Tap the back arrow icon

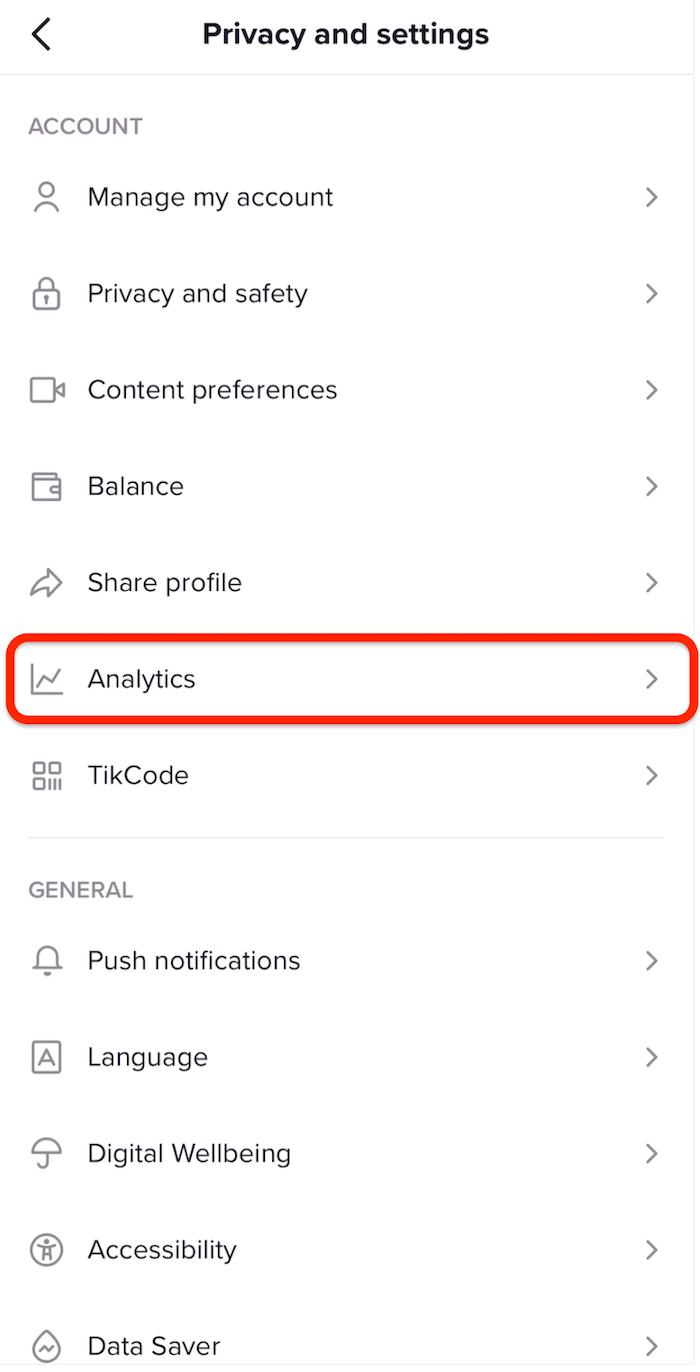point(41,35)
